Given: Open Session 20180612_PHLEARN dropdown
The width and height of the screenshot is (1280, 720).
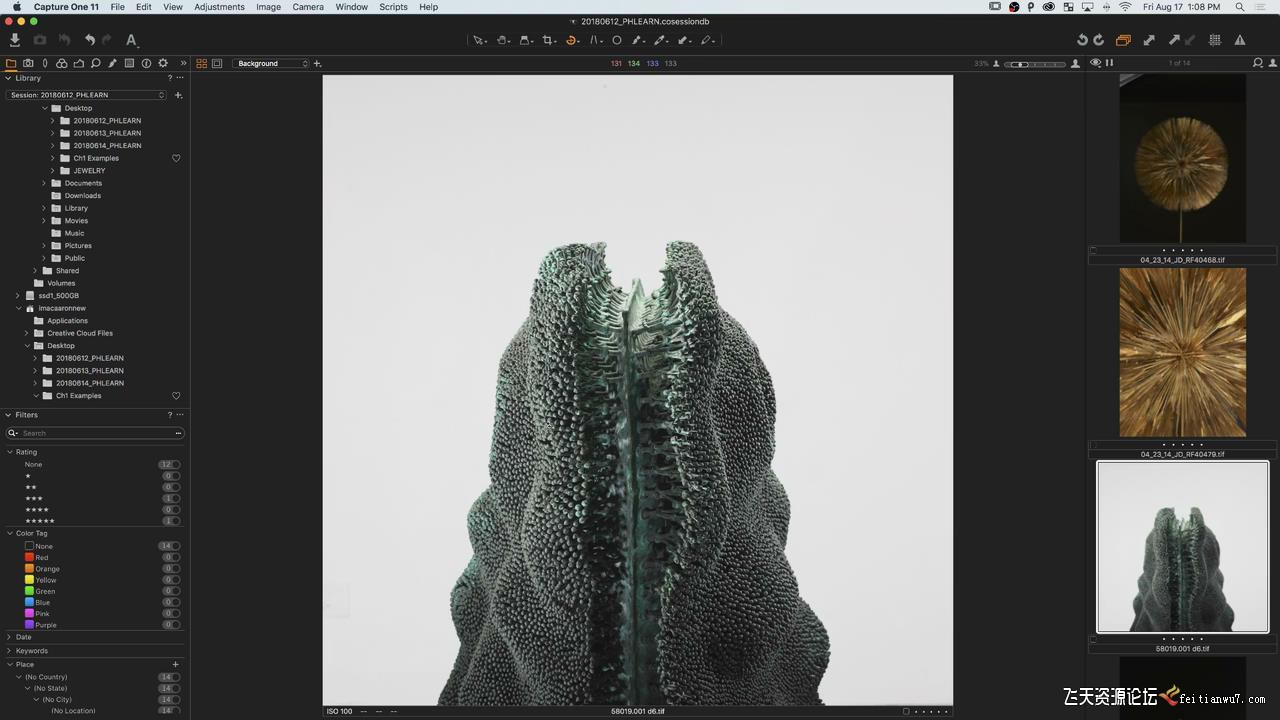Looking at the screenshot, I should (87, 95).
